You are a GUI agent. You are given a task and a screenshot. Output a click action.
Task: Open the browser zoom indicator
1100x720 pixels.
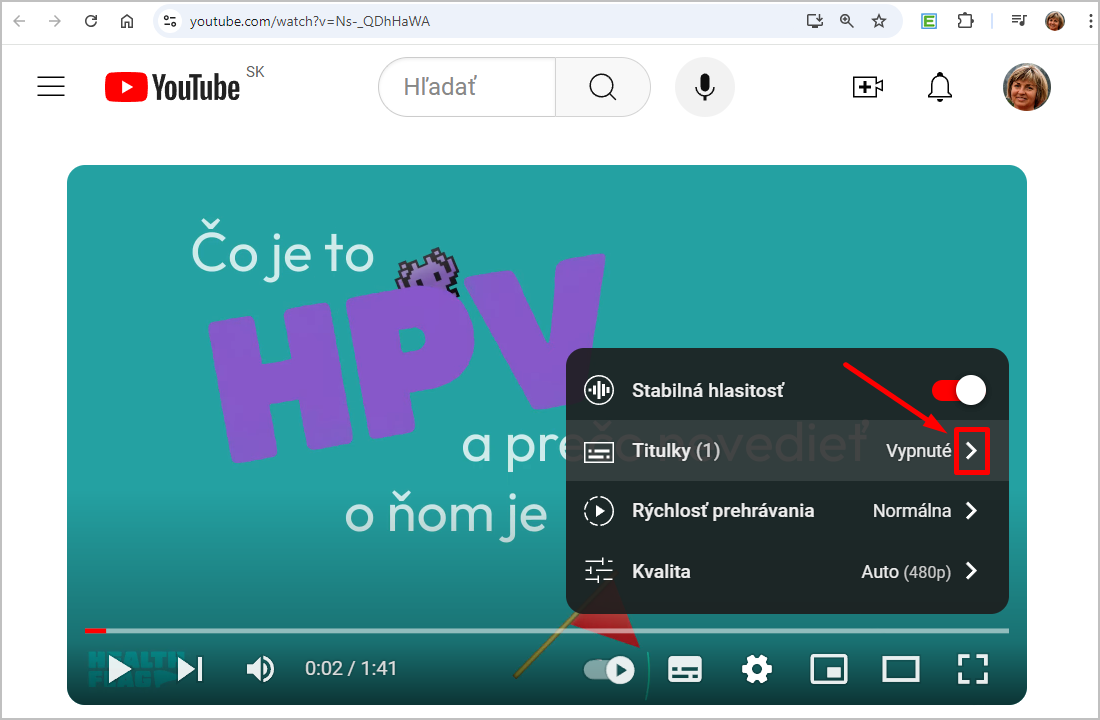tap(847, 21)
